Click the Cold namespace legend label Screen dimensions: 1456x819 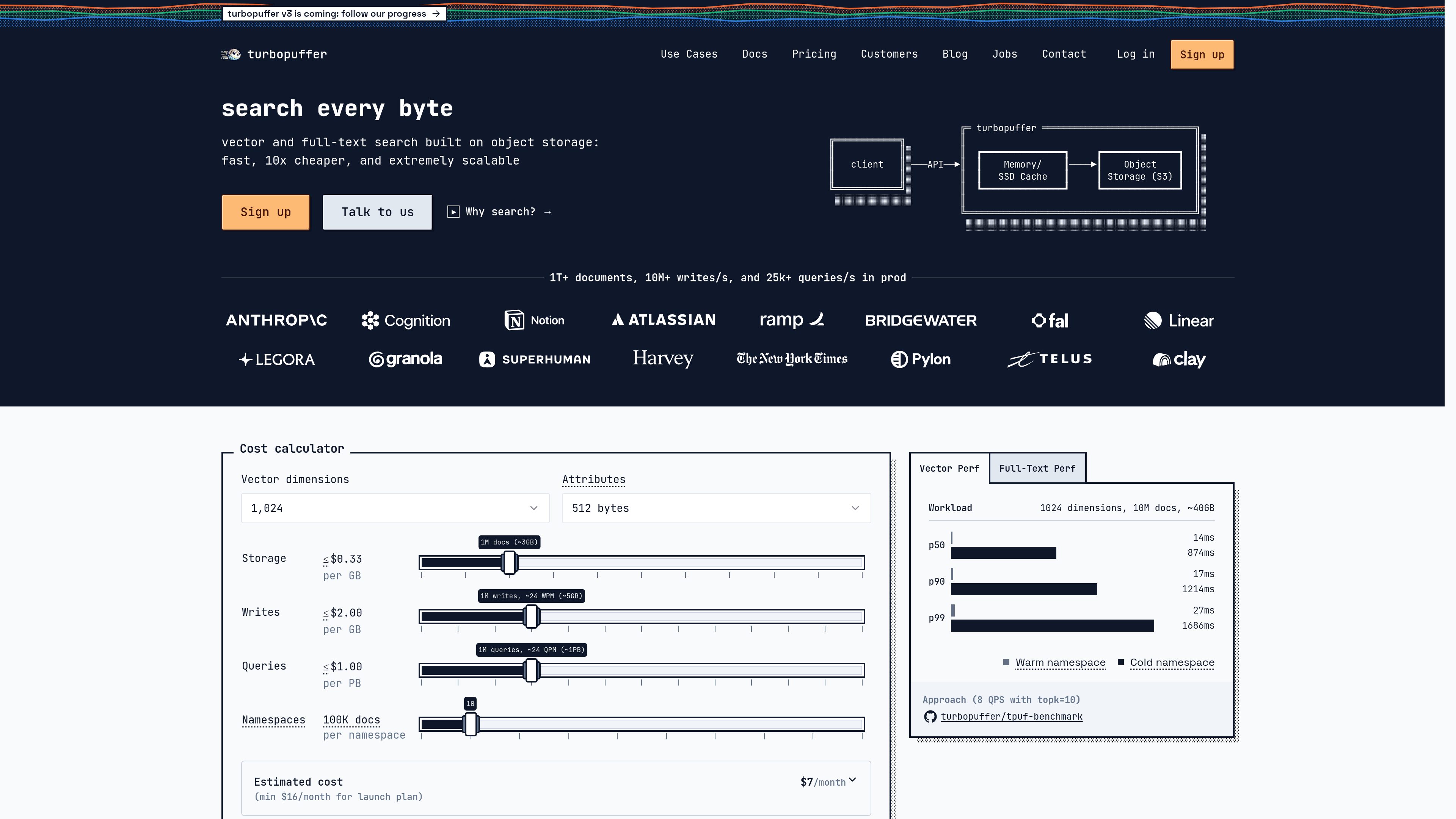1172,662
